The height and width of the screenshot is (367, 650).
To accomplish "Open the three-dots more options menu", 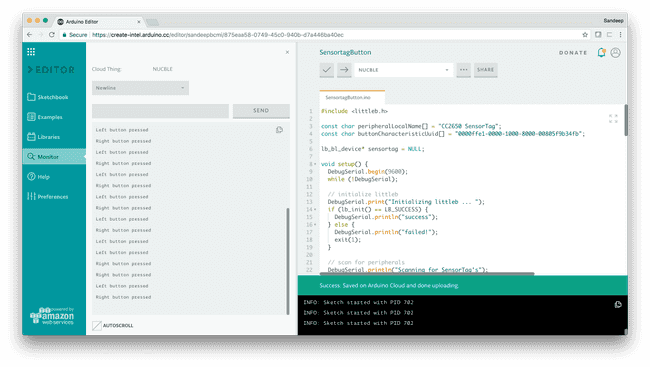I will [463, 70].
